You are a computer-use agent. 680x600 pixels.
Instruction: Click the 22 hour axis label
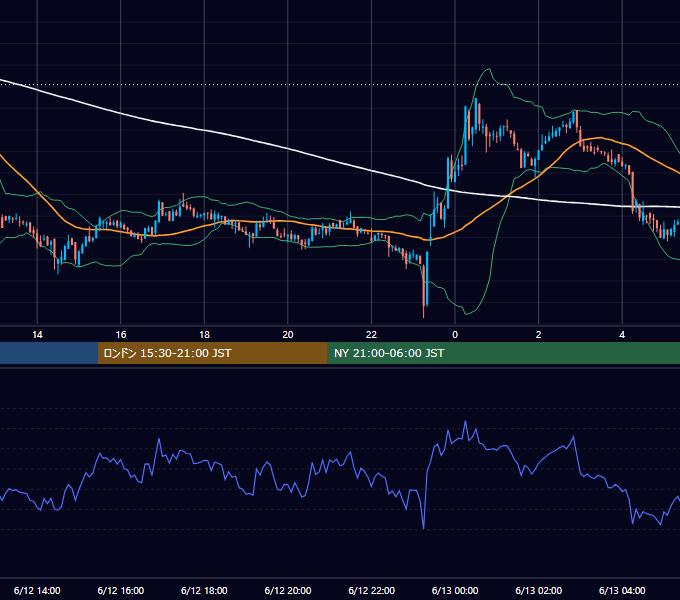coord(371,335)
